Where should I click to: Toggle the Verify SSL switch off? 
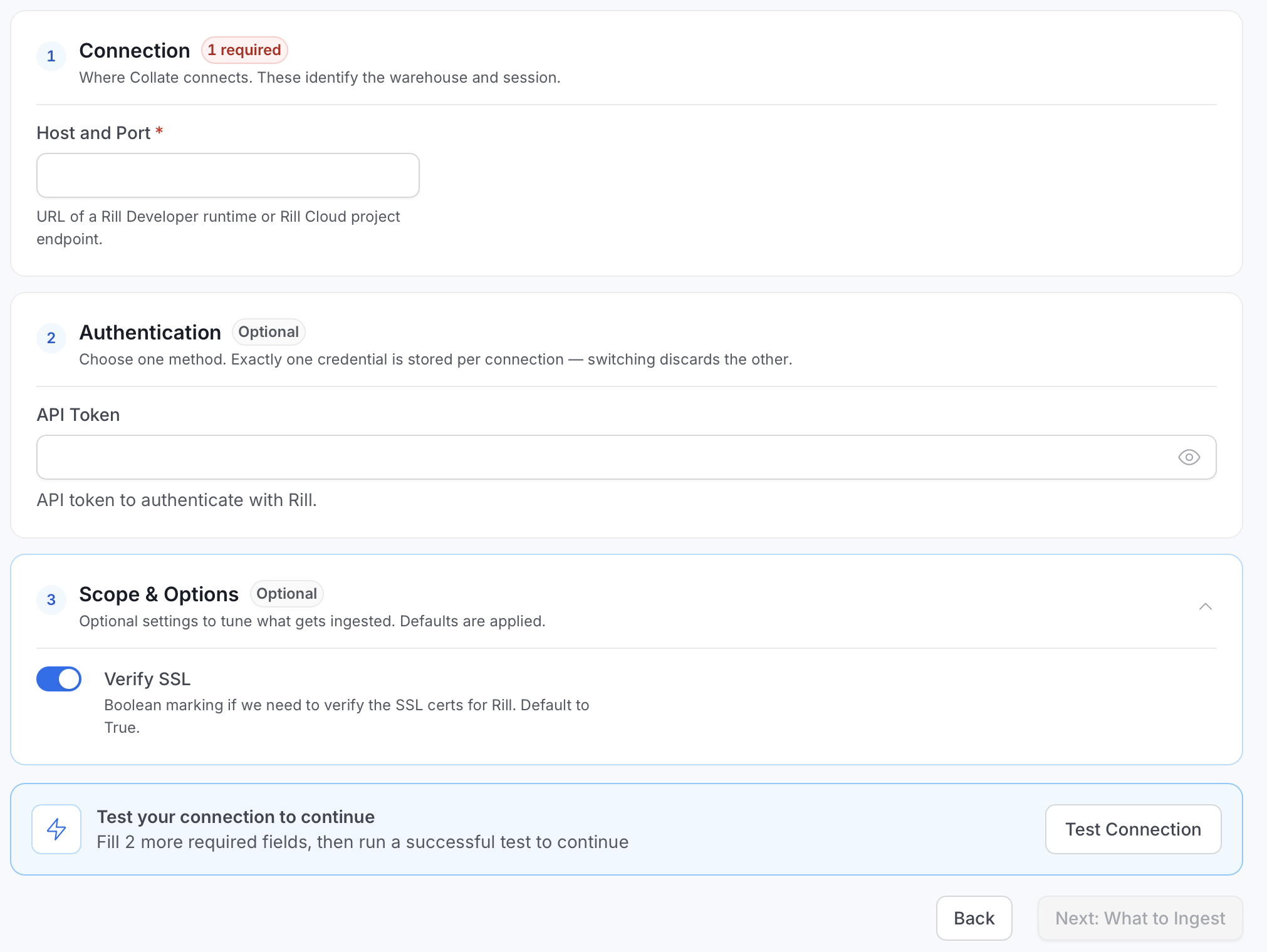[x=59, y=679]
